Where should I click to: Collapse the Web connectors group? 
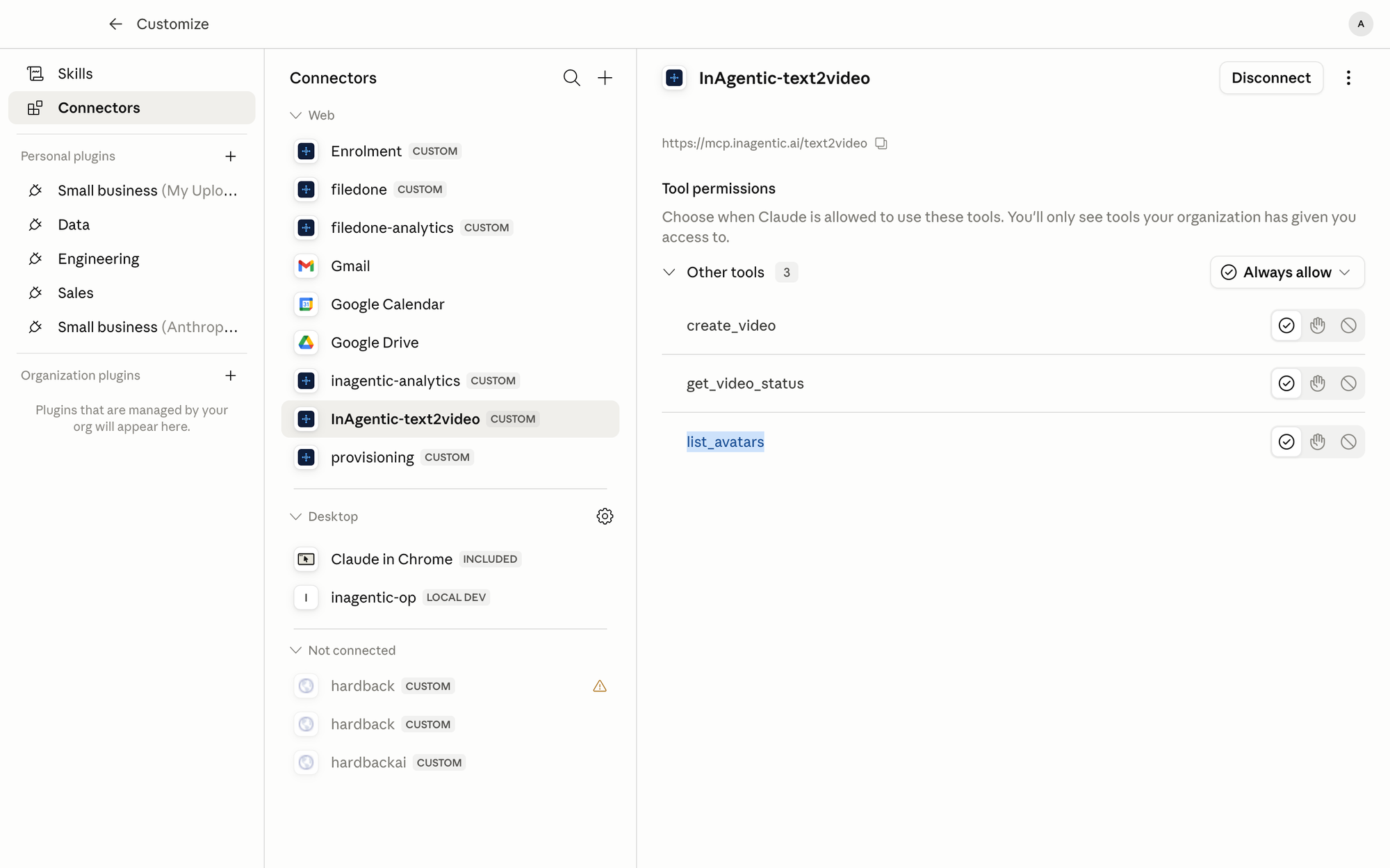tap(295, 115)
